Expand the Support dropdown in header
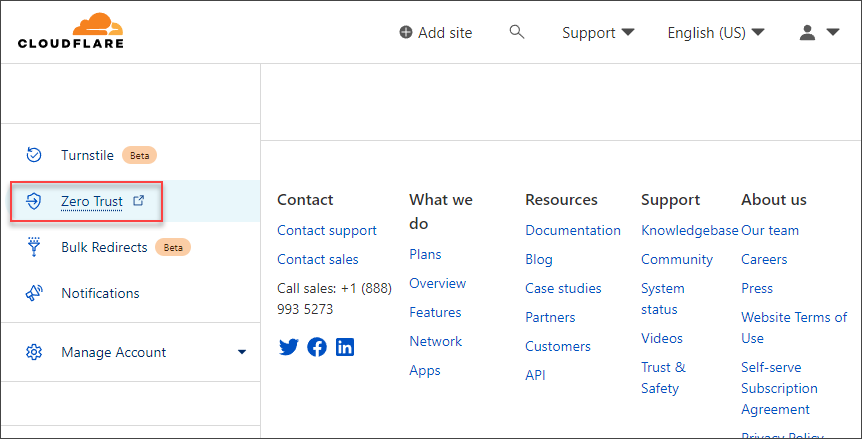The width and height of the screenshot is (862, 439). tap(598, 32)
